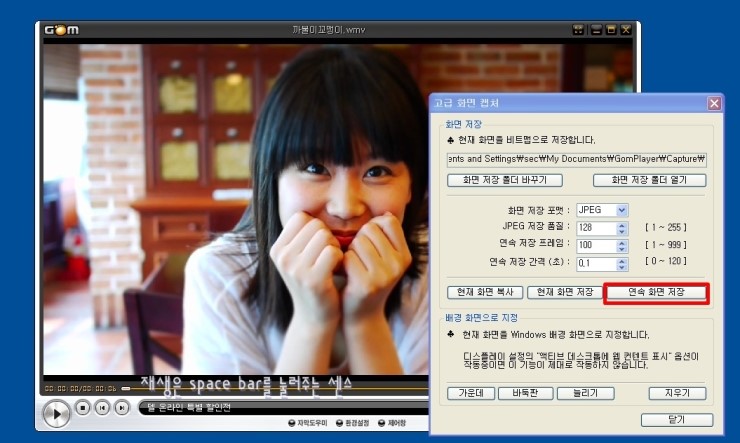
Task: Start playback with the large Play button
Action: pos(56,414)
